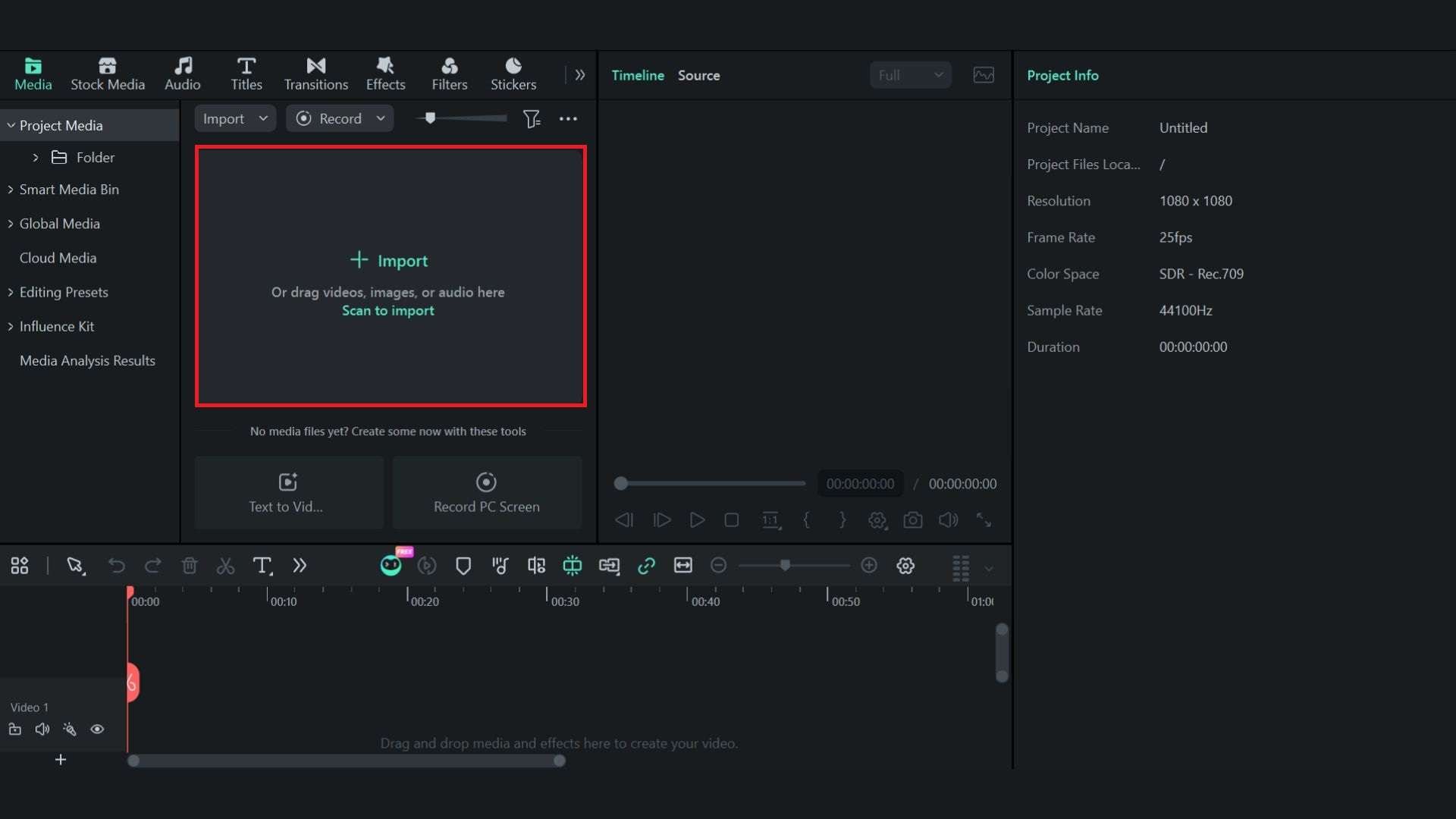
Task: Expand Global Media section
Action: [11, 224]
